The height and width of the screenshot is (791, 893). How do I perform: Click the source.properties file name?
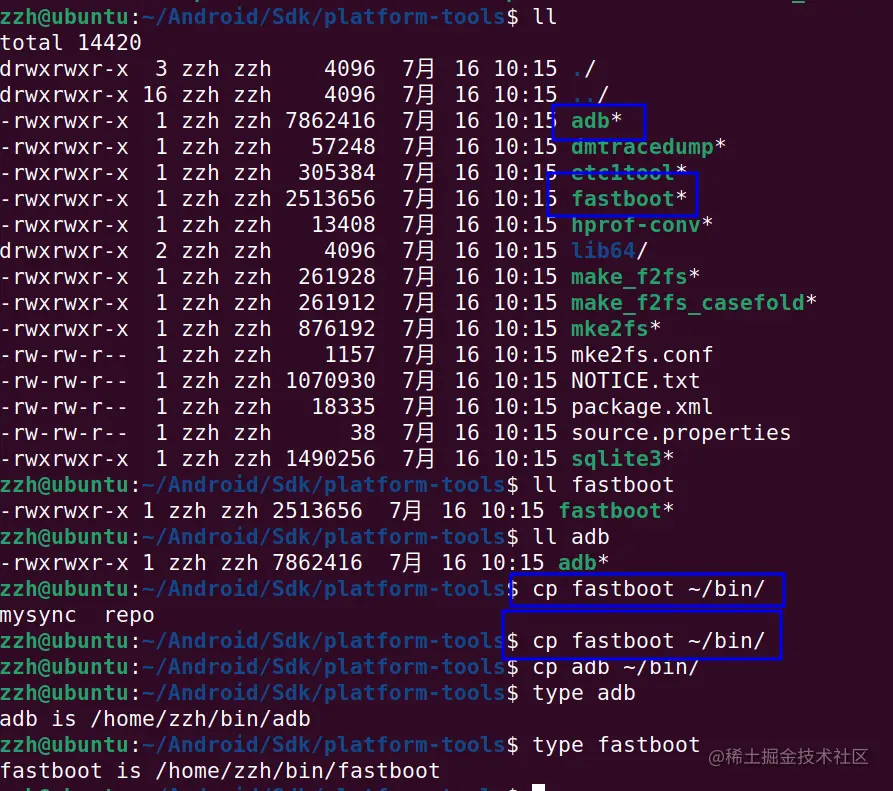681,433
